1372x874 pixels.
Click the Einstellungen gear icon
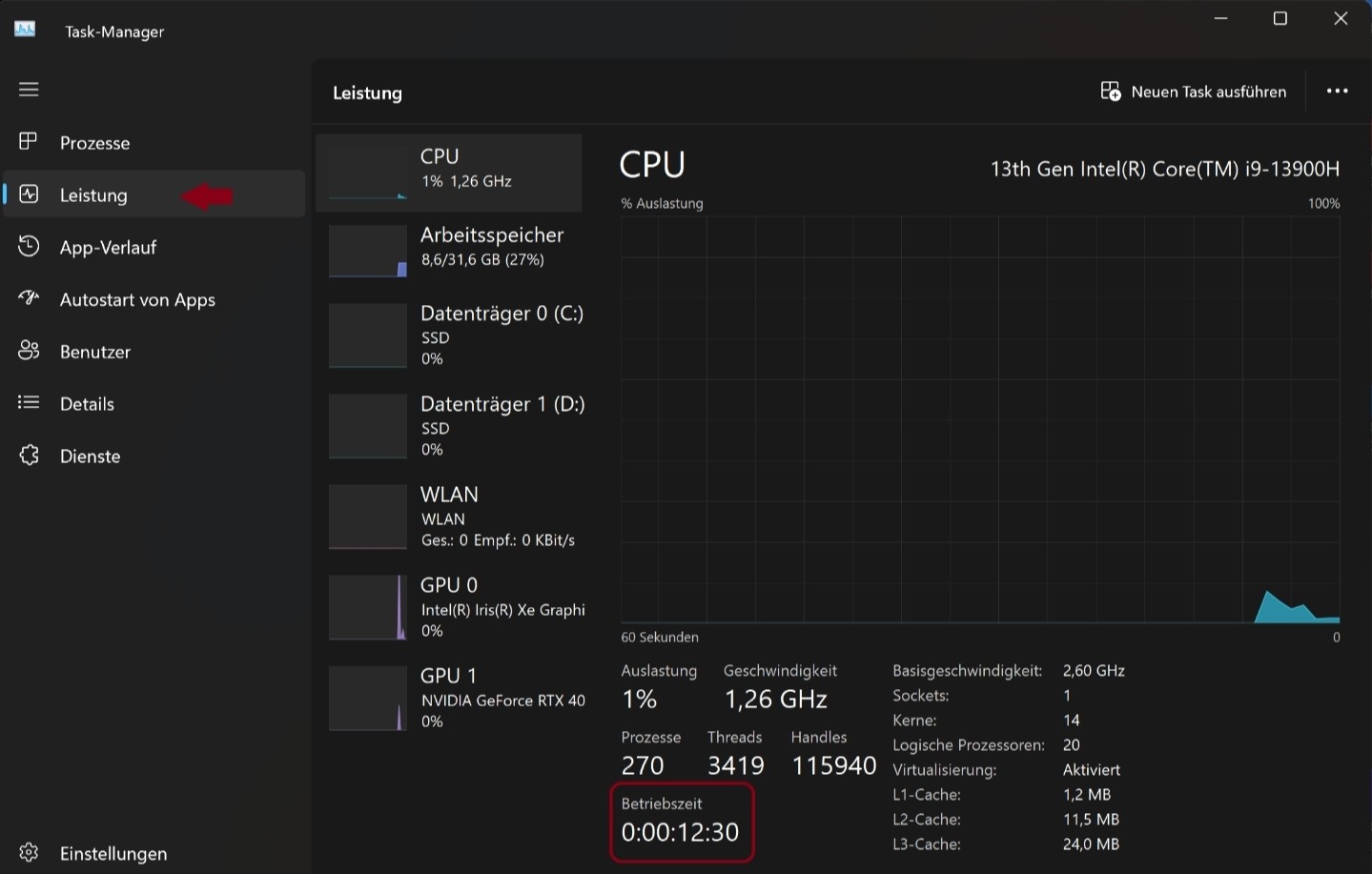(29, 852)
